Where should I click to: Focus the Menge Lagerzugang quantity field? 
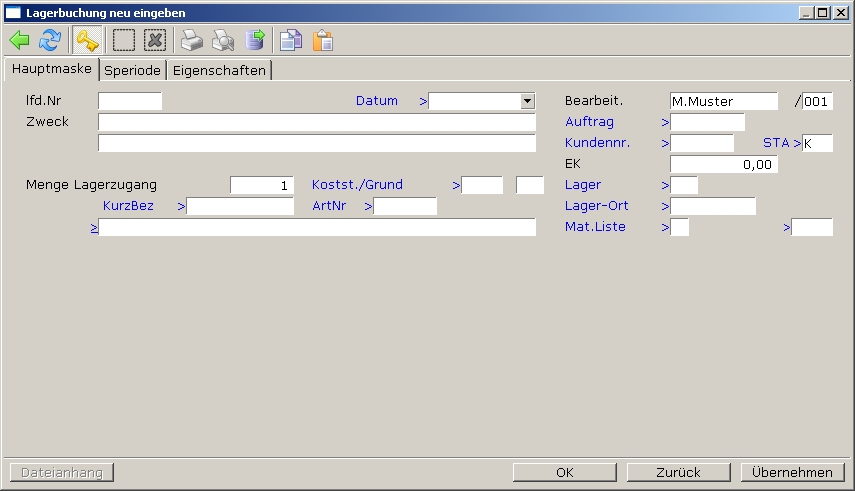(x=262, y=185)
